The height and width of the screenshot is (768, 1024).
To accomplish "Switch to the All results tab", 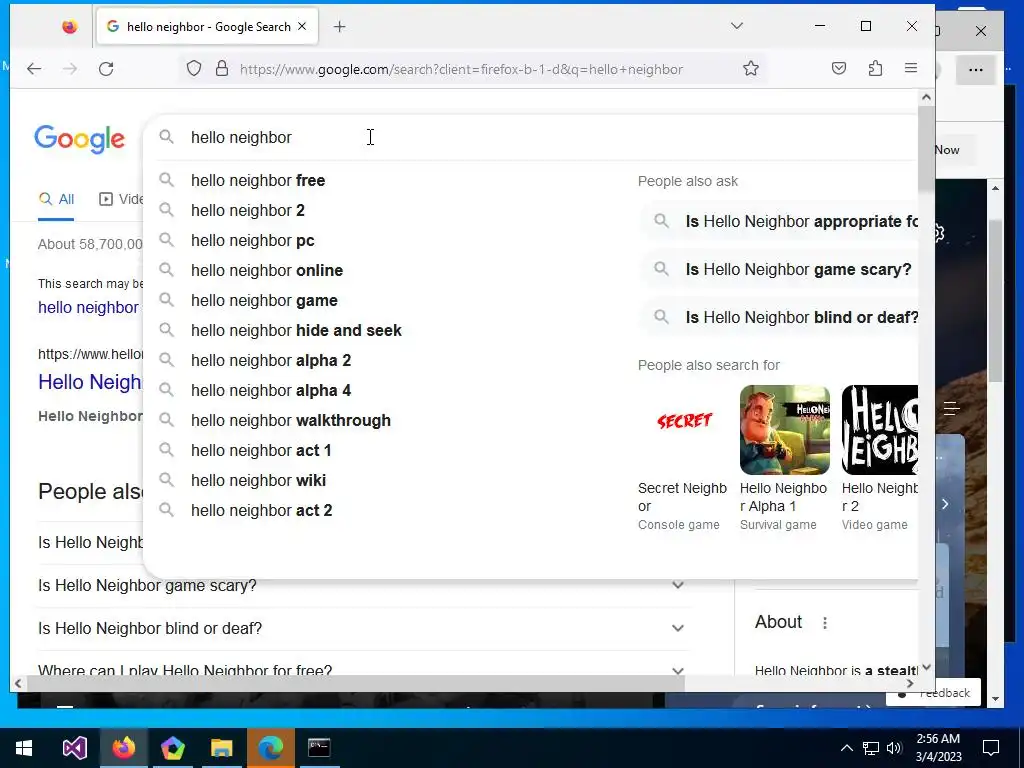I will (56, 199).
